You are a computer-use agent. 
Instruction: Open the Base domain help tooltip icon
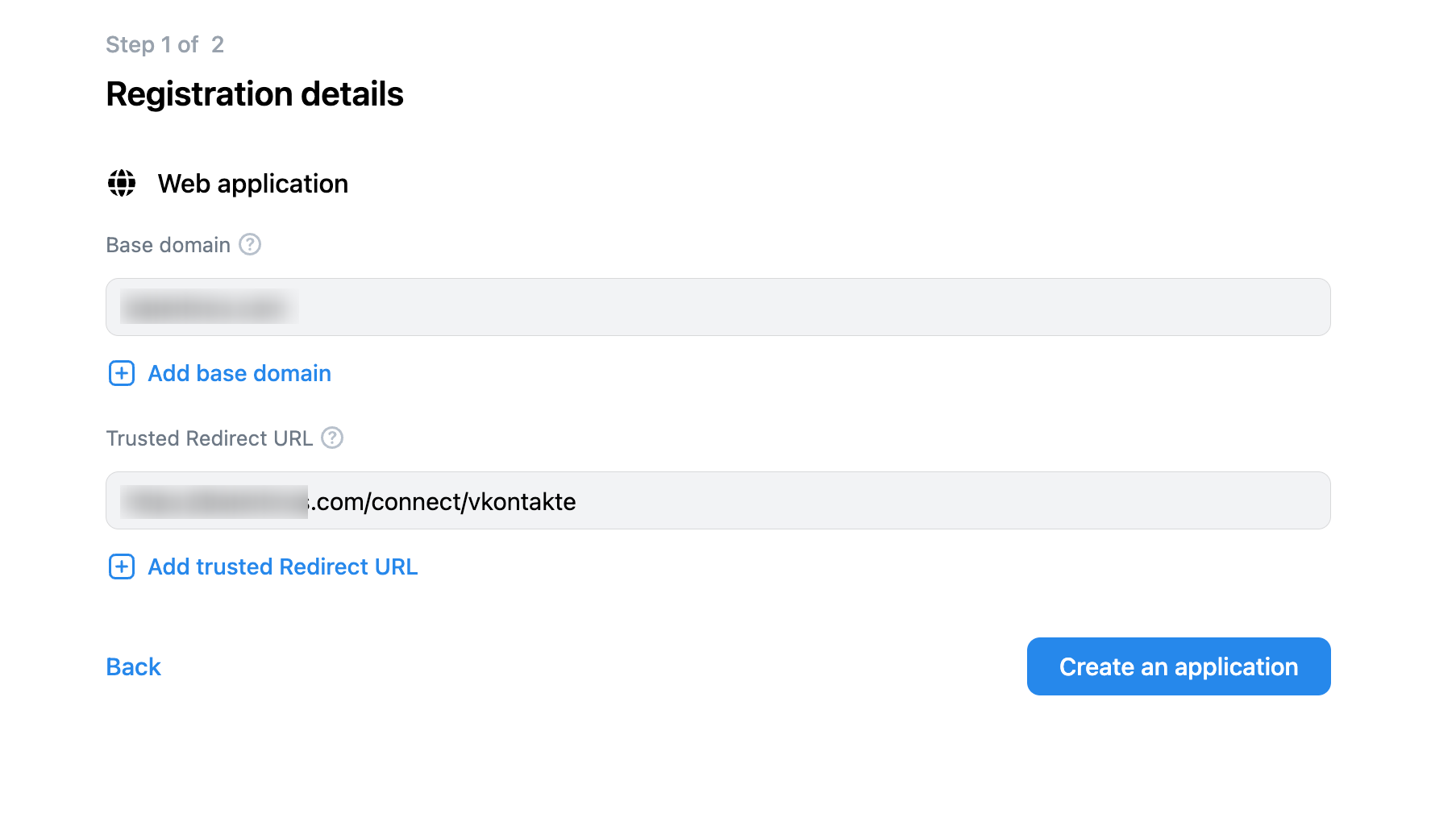coord(250,244)
